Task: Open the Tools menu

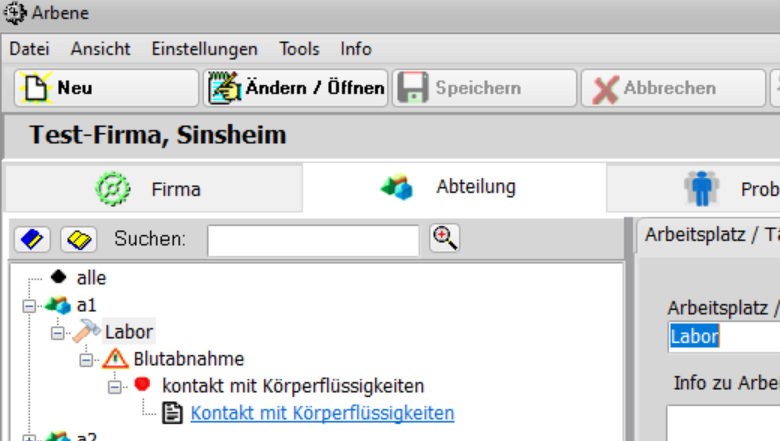Action: coord(299,49)
